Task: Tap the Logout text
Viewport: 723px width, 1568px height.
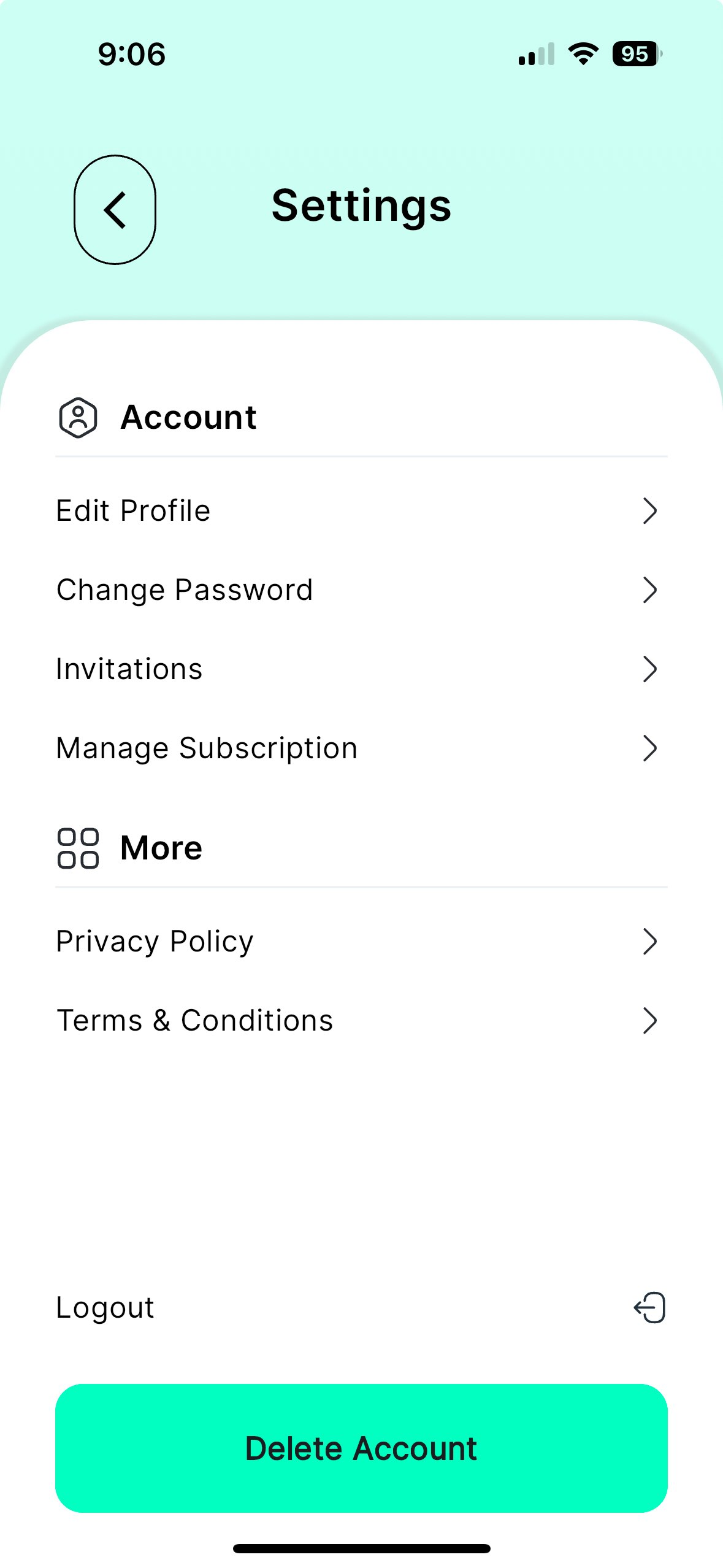Action: point(105,1307)
